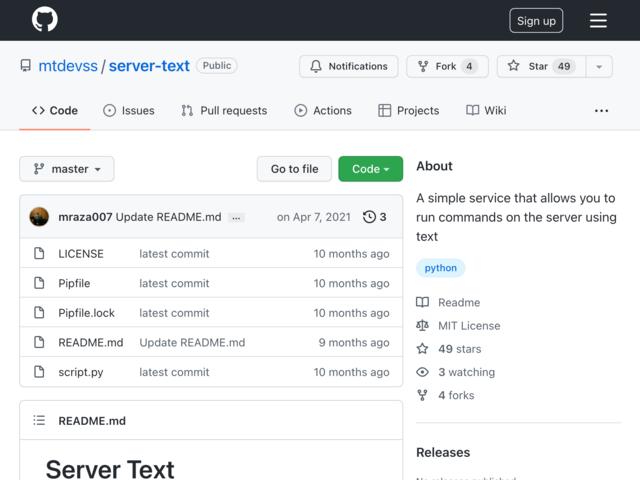Click the star icon beside 49 stars
Viewport: 640px width, 480px height.
[422, 349]
